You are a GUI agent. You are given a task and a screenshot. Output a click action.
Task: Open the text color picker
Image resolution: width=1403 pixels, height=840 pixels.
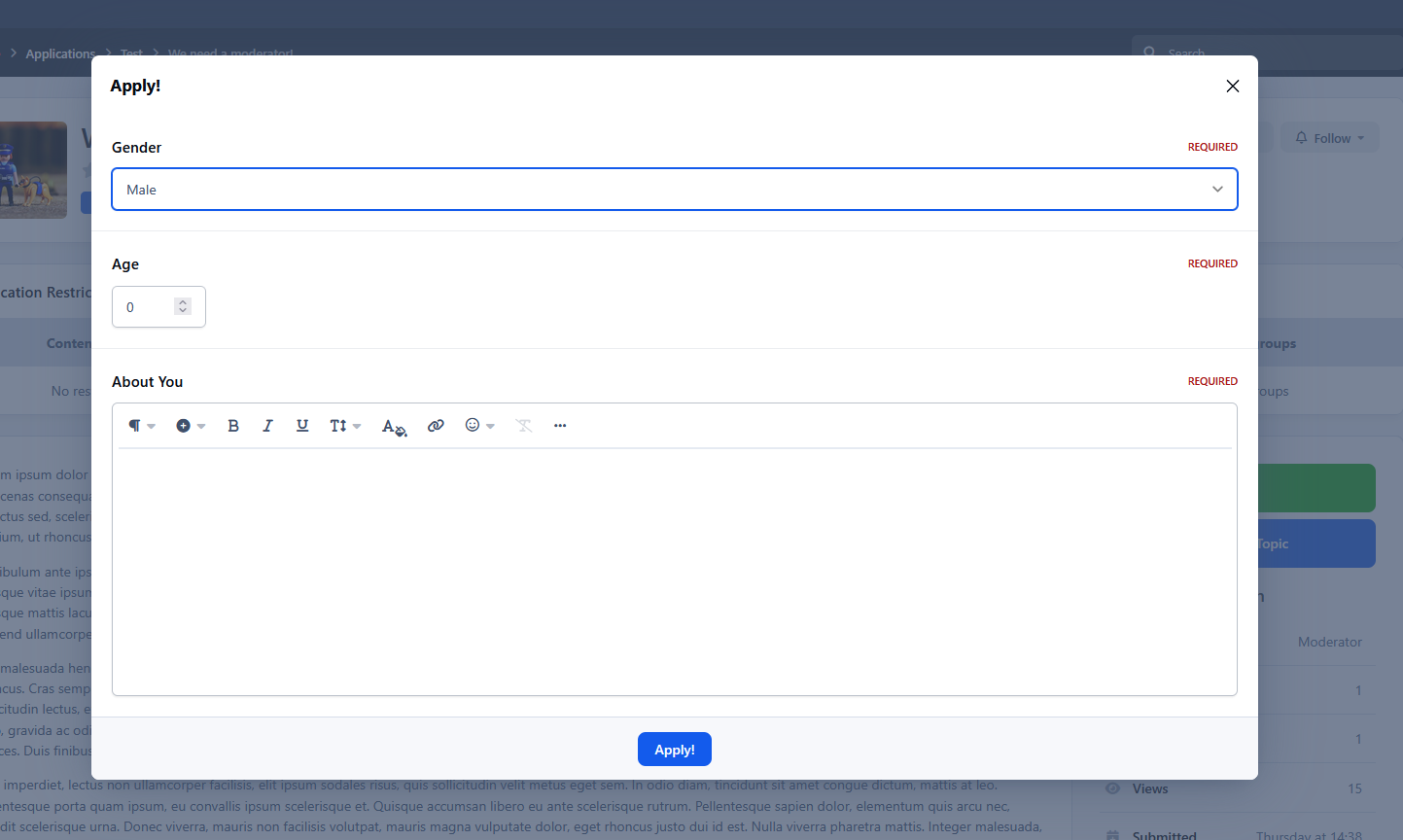[x=393, y=427]
